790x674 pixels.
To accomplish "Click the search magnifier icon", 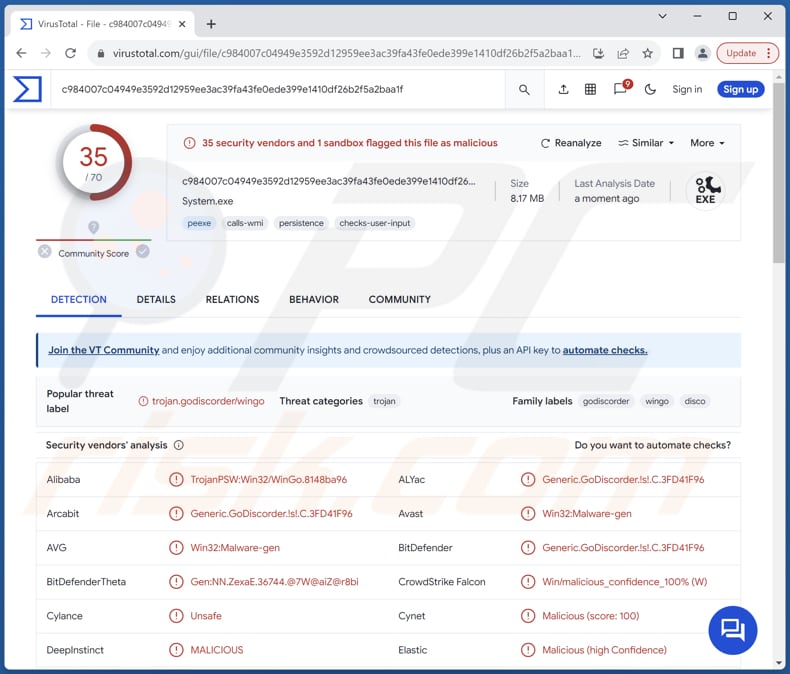I will pyautogui.click(x=524, y=90).
